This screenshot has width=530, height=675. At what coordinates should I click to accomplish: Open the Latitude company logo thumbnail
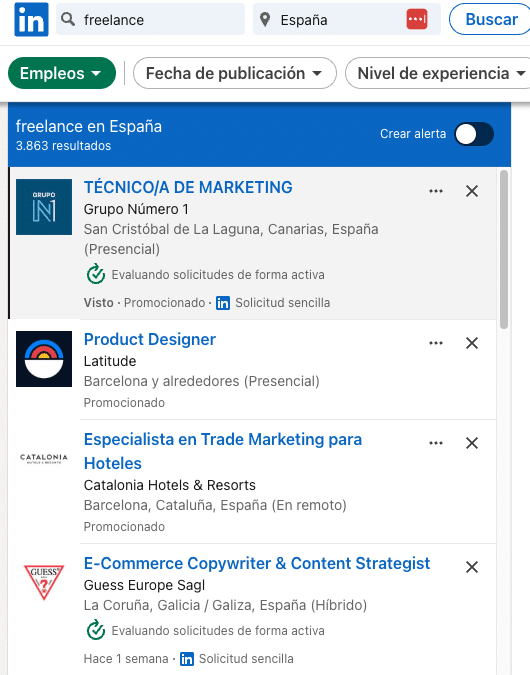tap(44, 359)
